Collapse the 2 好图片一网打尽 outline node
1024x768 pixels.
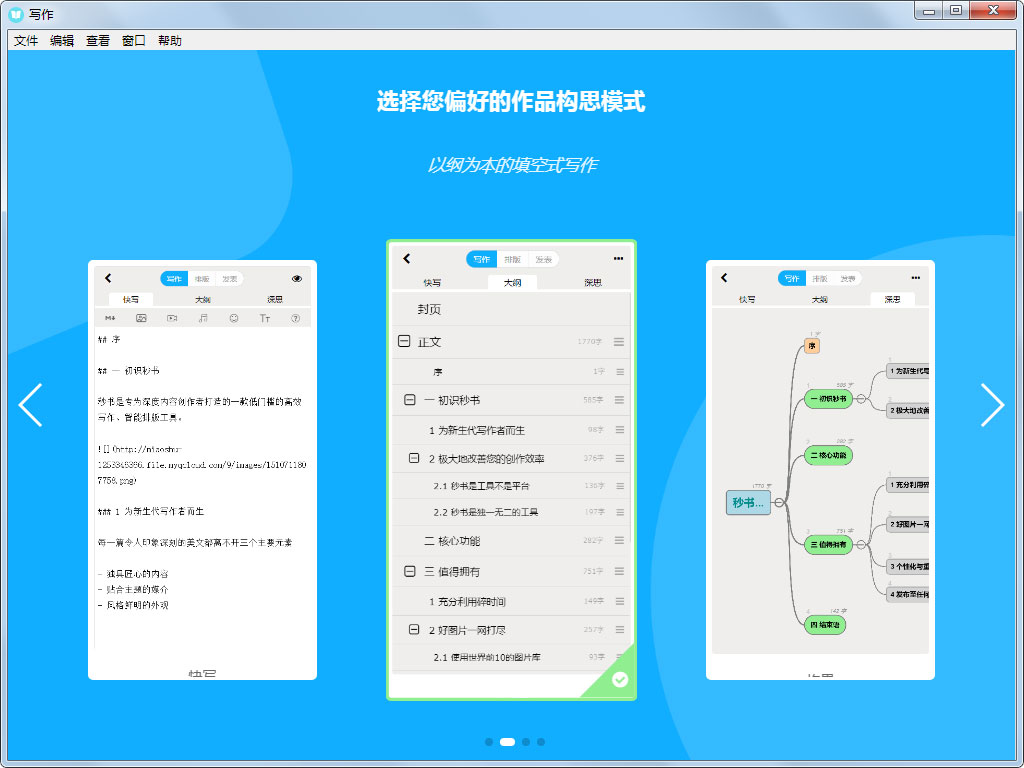click(414, 630)
